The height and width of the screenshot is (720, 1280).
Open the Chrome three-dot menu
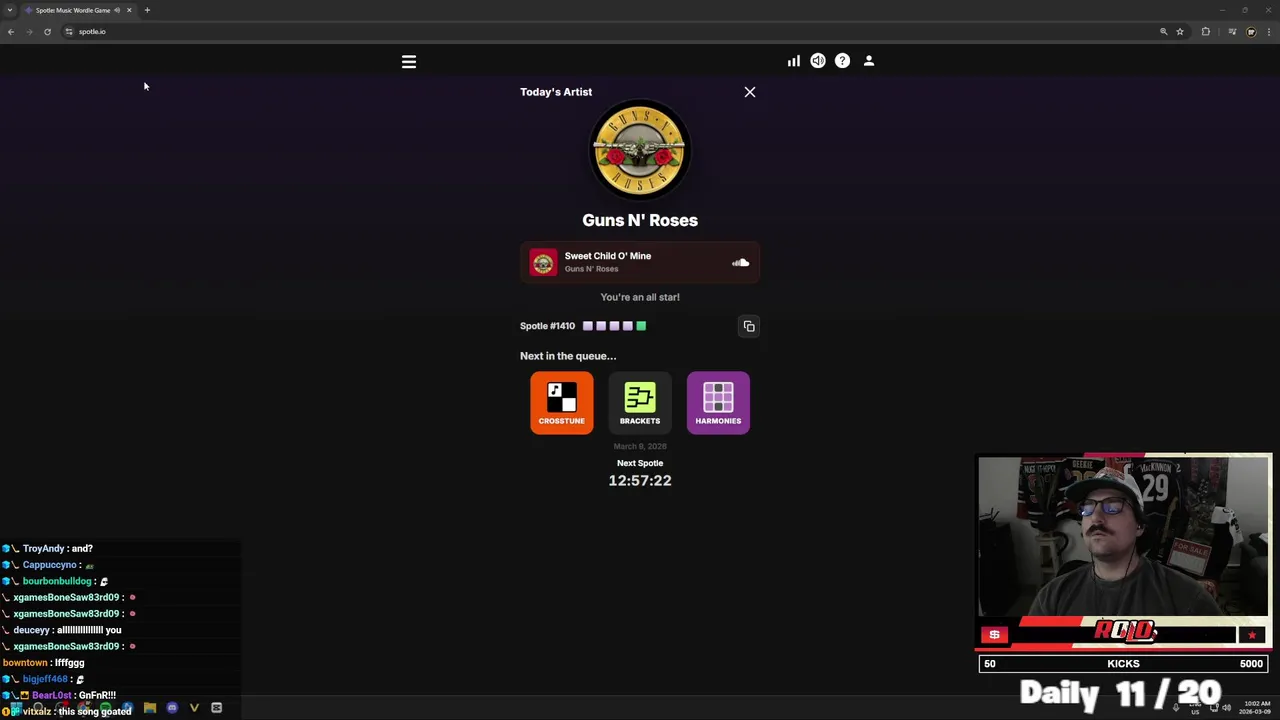click(x=1268, y=32)
